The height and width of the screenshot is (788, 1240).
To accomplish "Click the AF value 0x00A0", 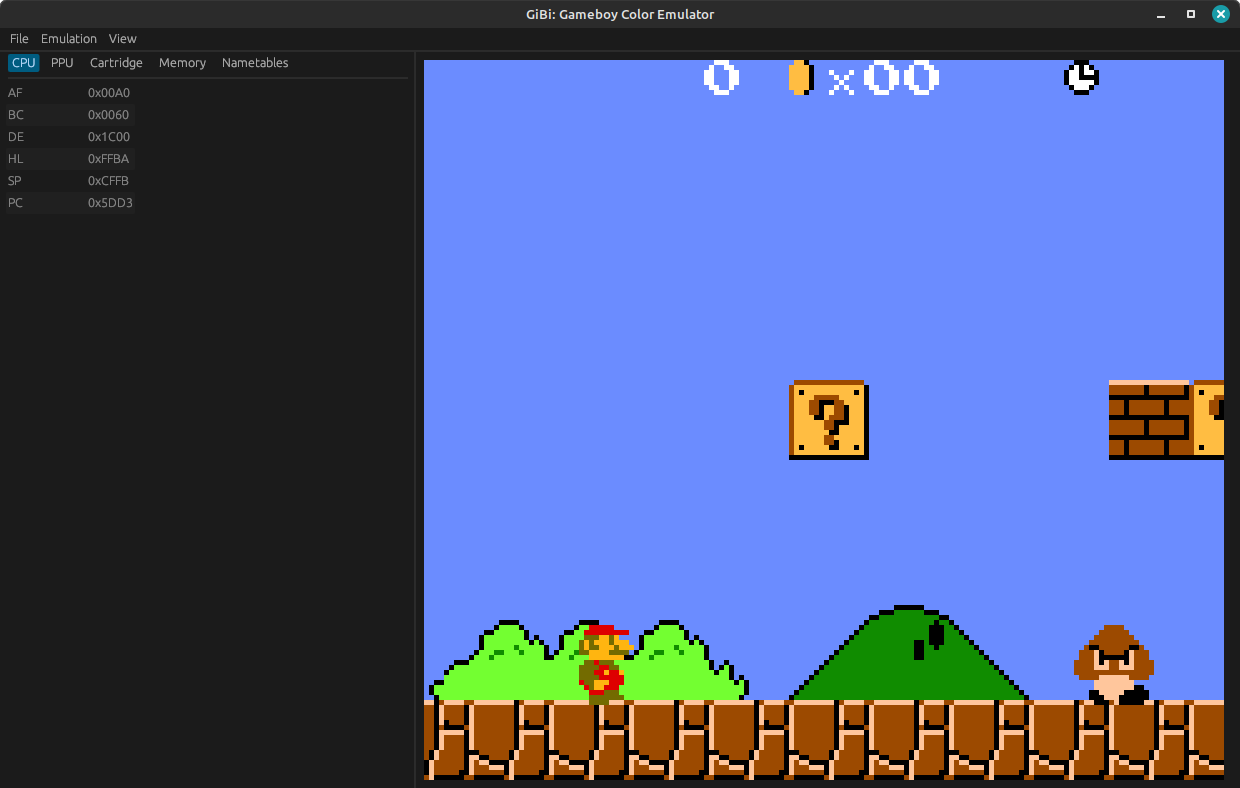I will 109,93.
